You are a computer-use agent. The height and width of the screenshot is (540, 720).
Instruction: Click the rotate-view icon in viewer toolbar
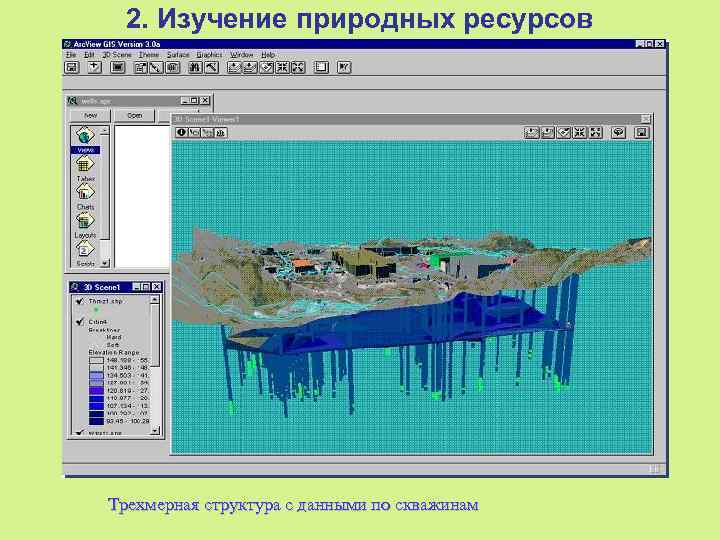619,133
